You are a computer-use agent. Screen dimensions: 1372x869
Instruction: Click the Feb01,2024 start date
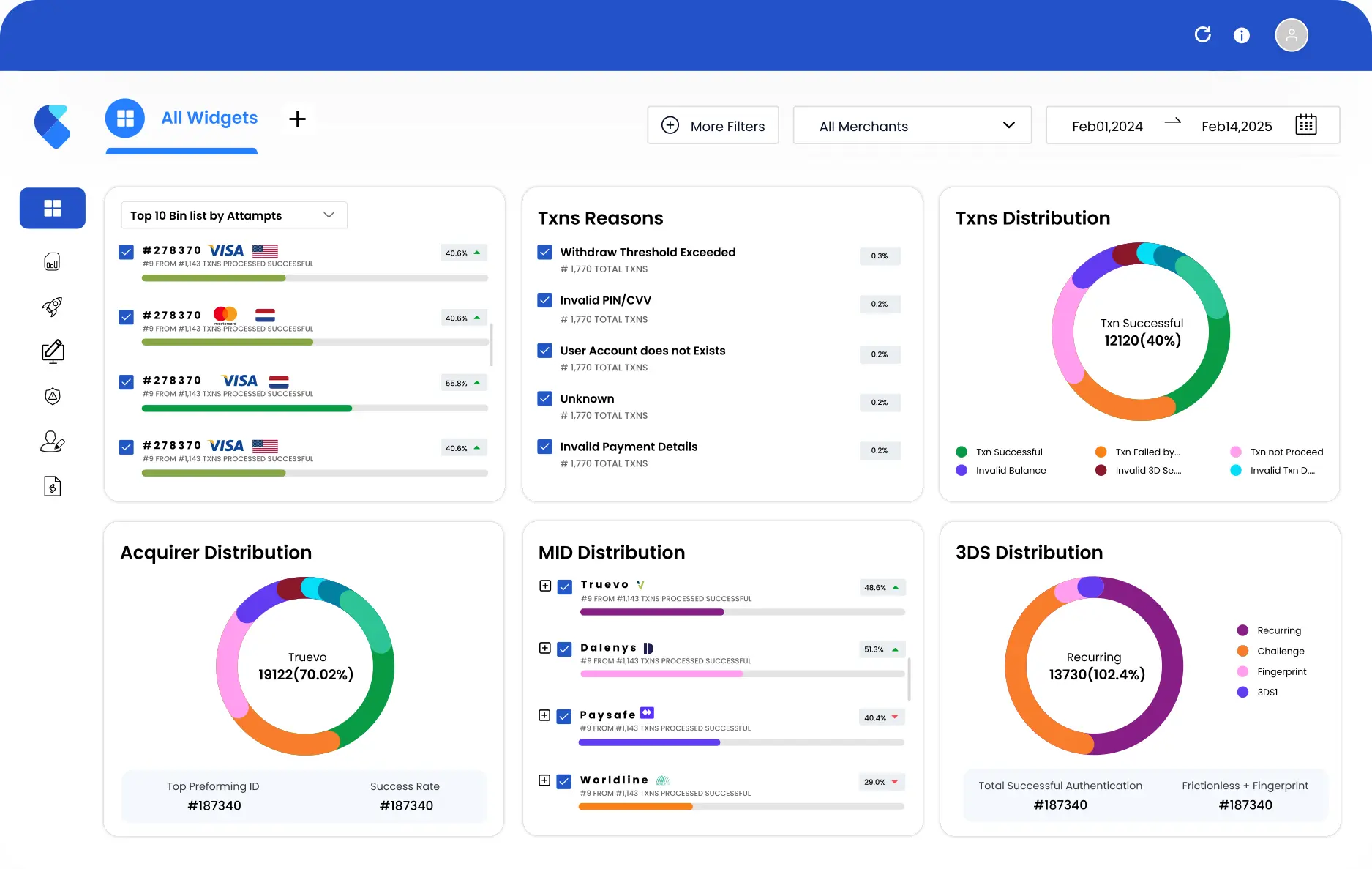(x=1107, y=126)
